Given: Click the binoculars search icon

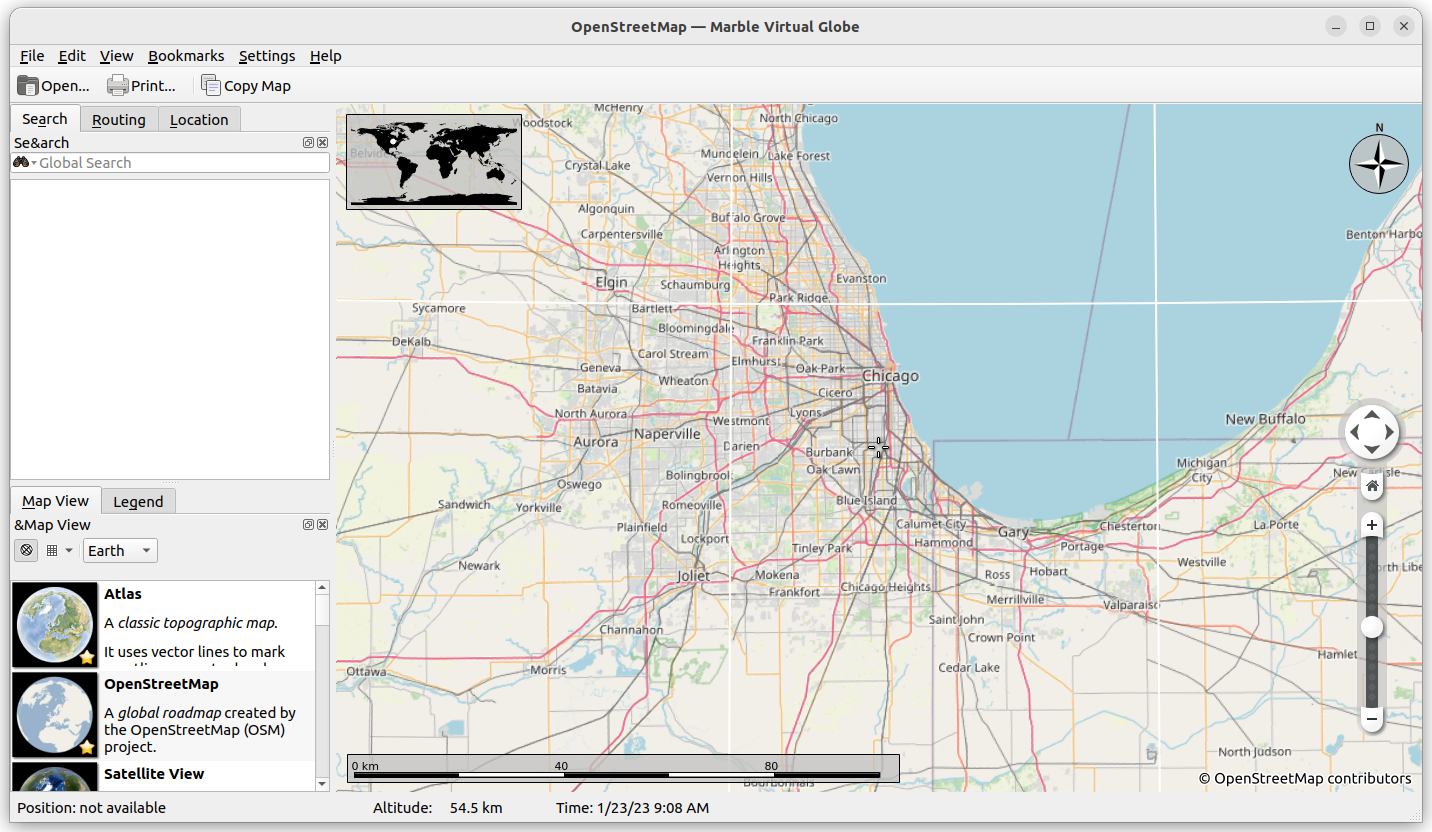Looking at the screenshot, I should click(x=20, y=162).
